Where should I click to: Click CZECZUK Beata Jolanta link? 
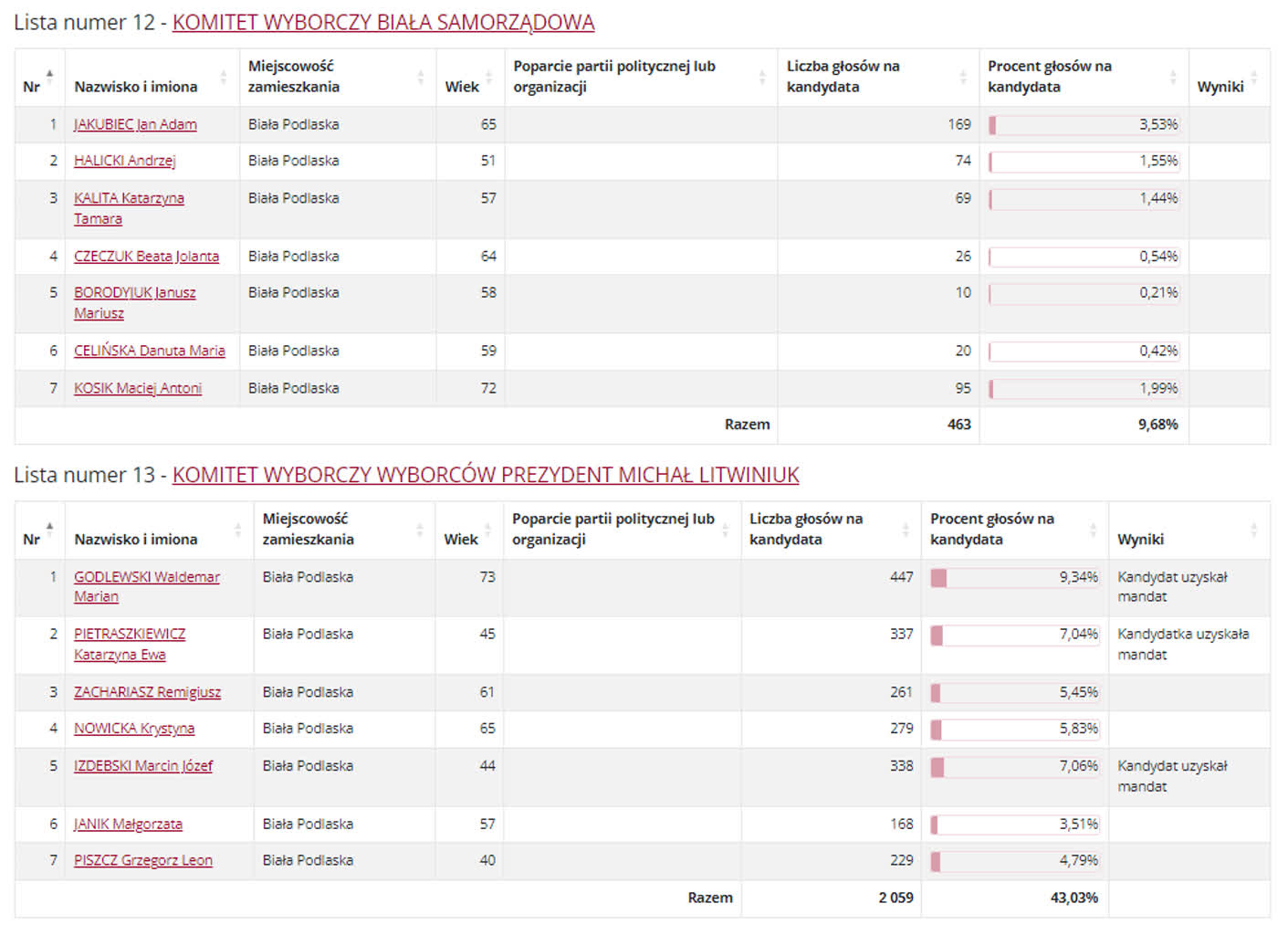(146, 257)
